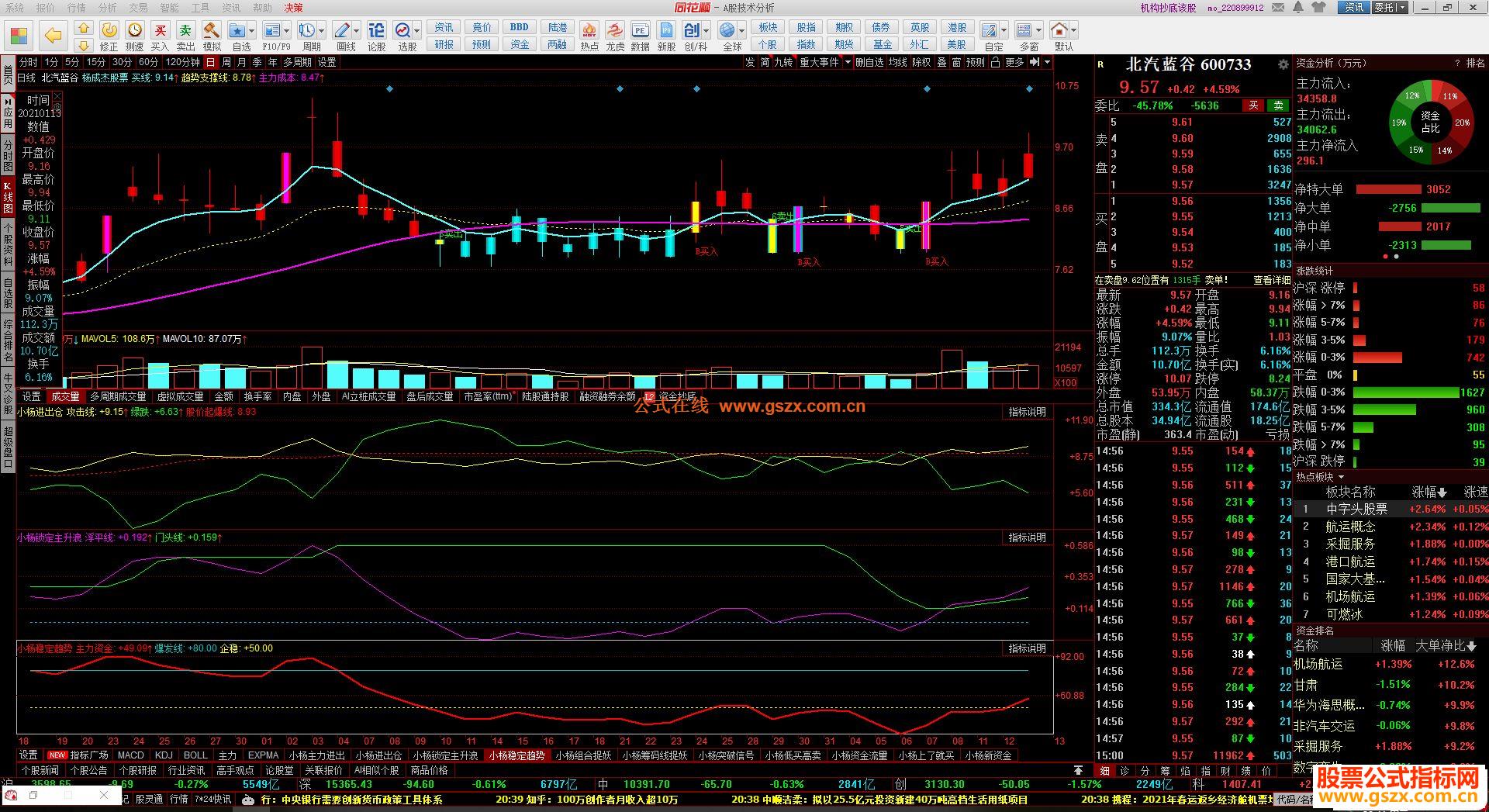Click the 个股新闻 tab at bottom

(40, 770)
